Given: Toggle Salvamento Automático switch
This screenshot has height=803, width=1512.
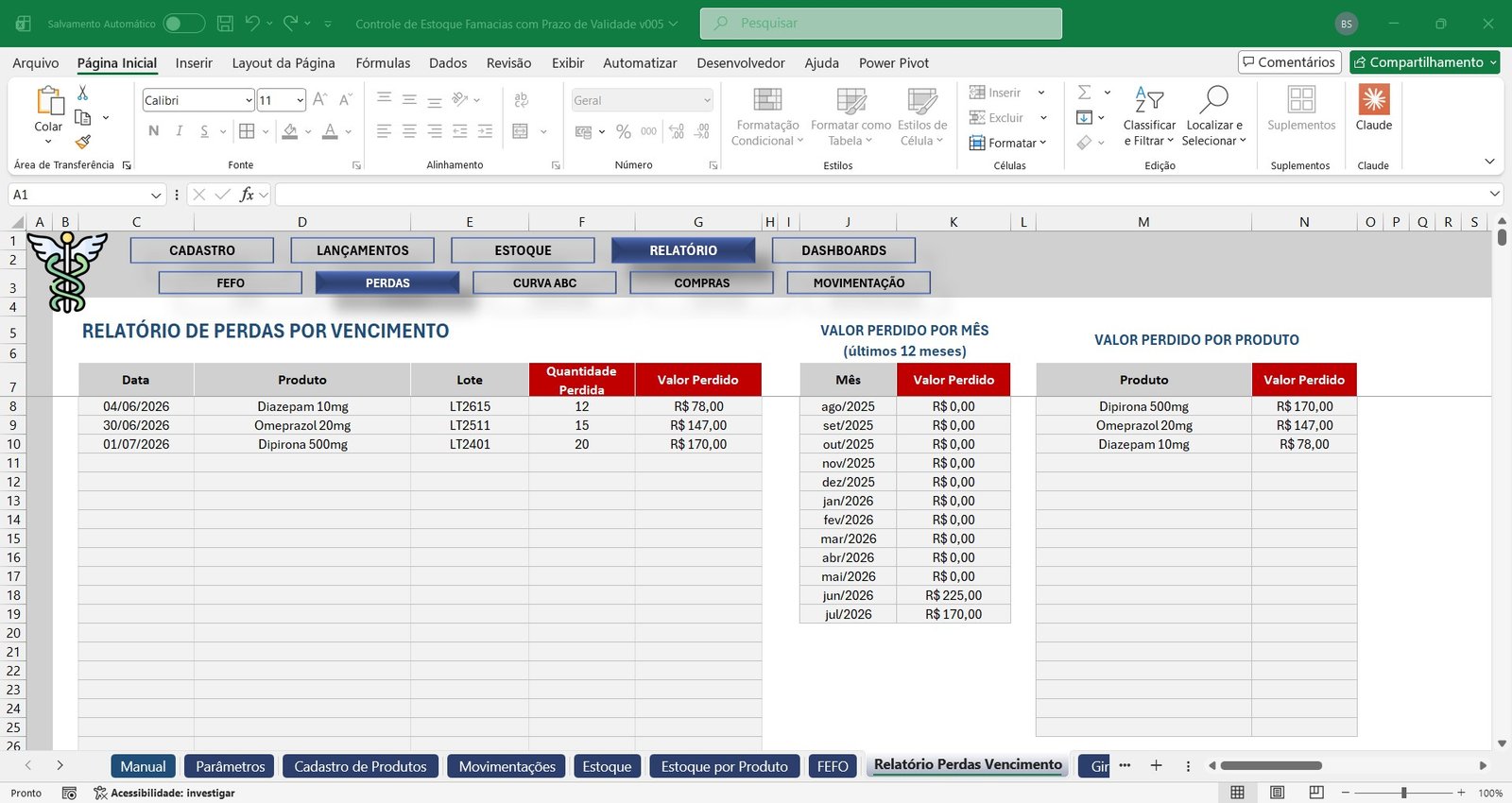Looking at the screenshot, I should point(183,24).
